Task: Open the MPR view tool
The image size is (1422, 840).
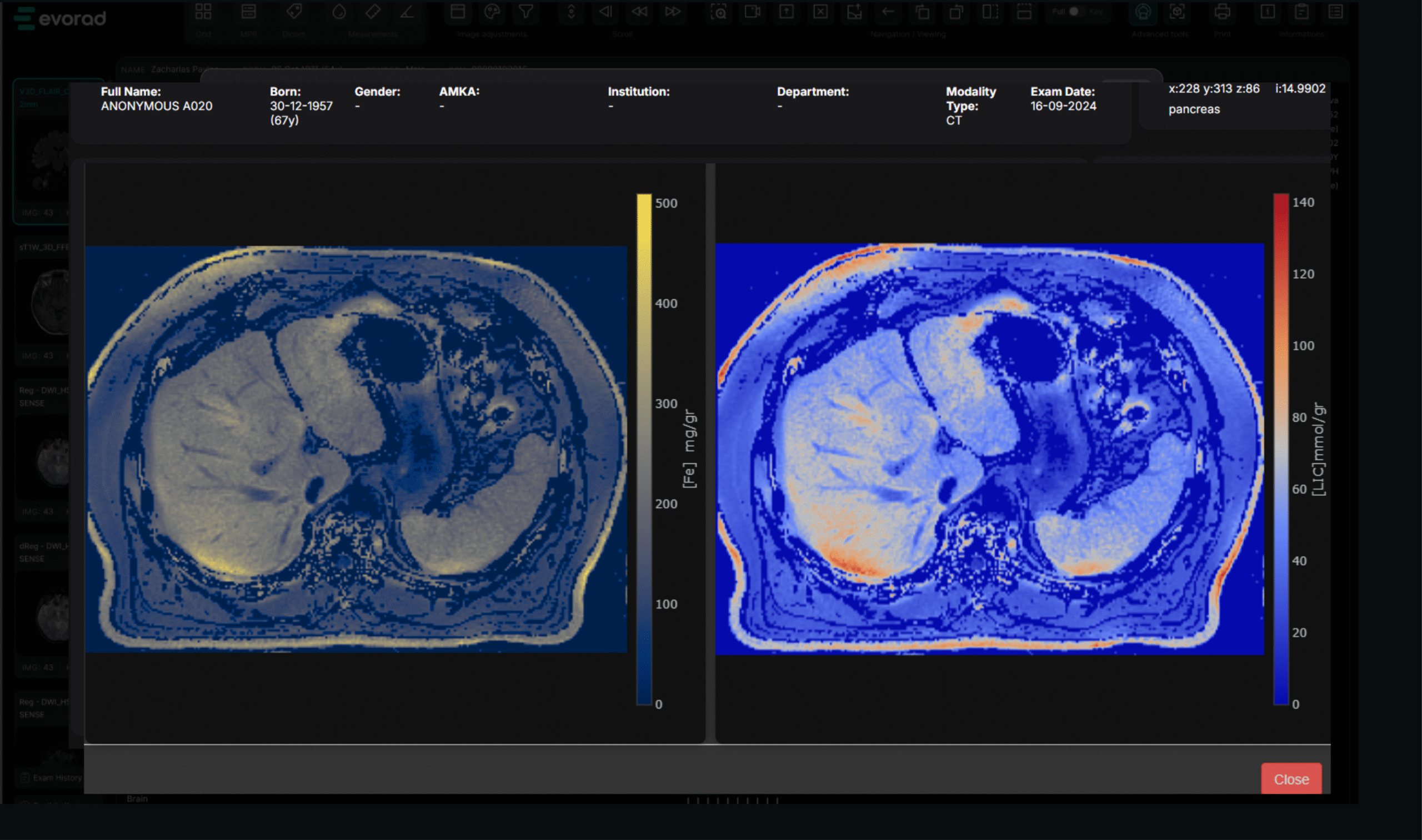Action: tap(248, 12)
